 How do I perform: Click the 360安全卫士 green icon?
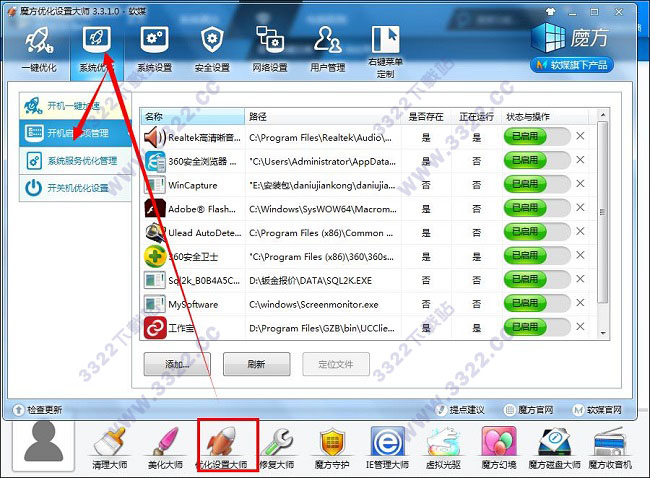pyautogui.click(x=155, y=256)
